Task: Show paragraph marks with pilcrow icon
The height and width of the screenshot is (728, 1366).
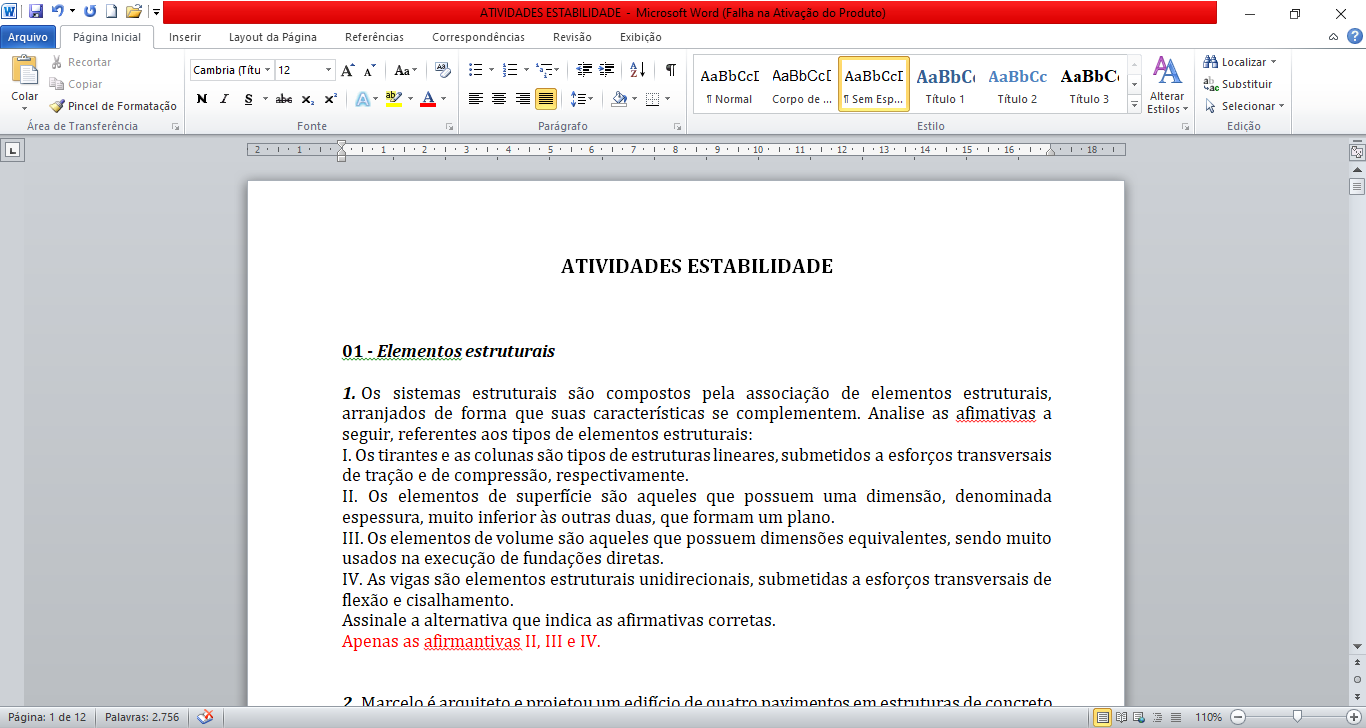Action: (670, 70)
